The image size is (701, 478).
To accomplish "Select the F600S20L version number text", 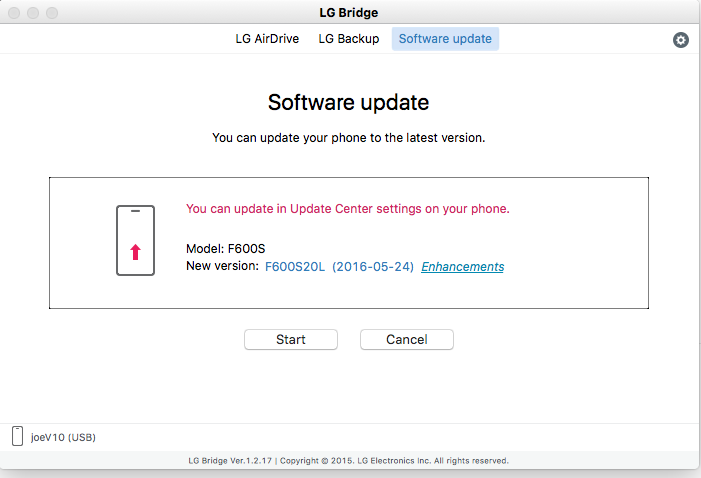I will tap(295, 267).
